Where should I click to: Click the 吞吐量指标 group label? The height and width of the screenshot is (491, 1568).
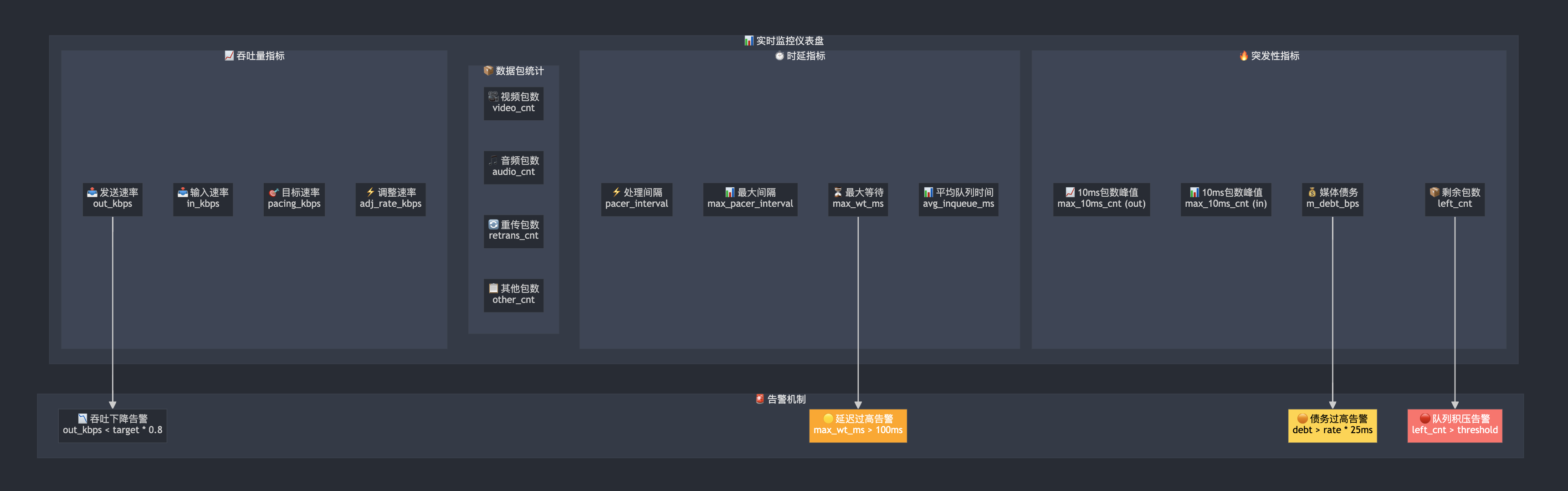tap(260, 56)
